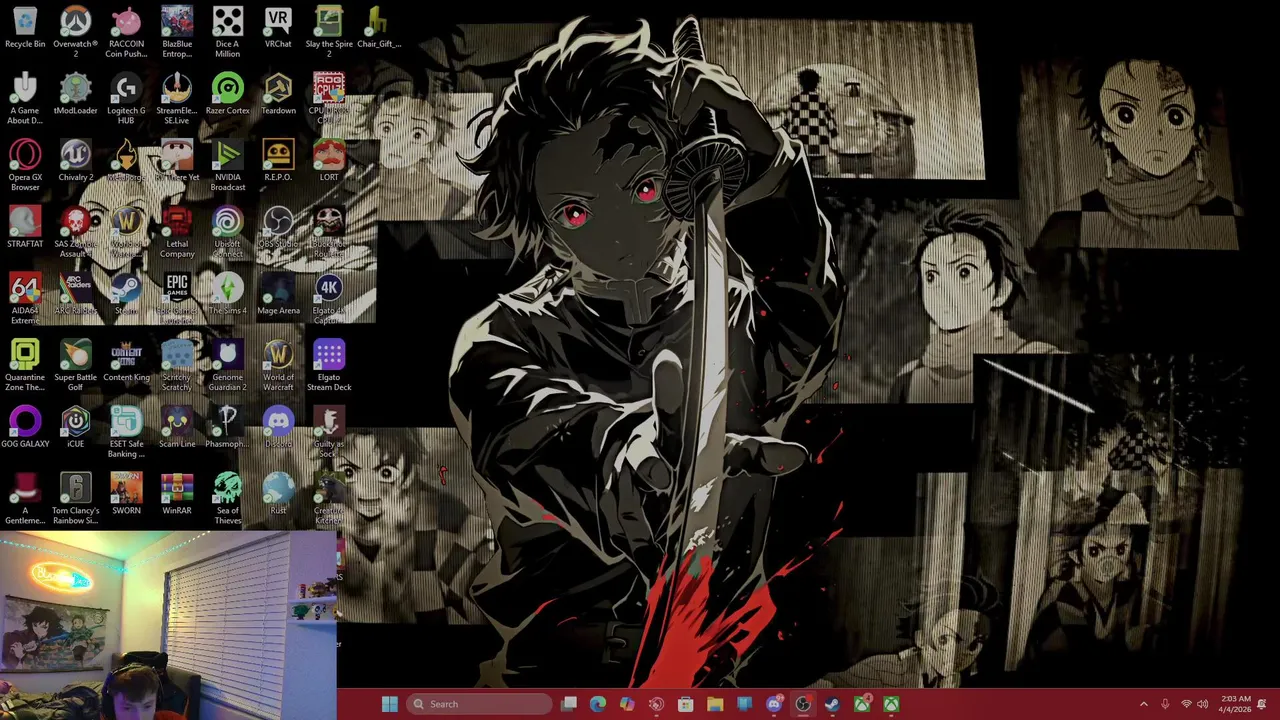Select Tom Clancy's Rainbow Six icon
The width and height of the screenshot is (1280, 720).
pyautogui.click(x=75, y=499)
